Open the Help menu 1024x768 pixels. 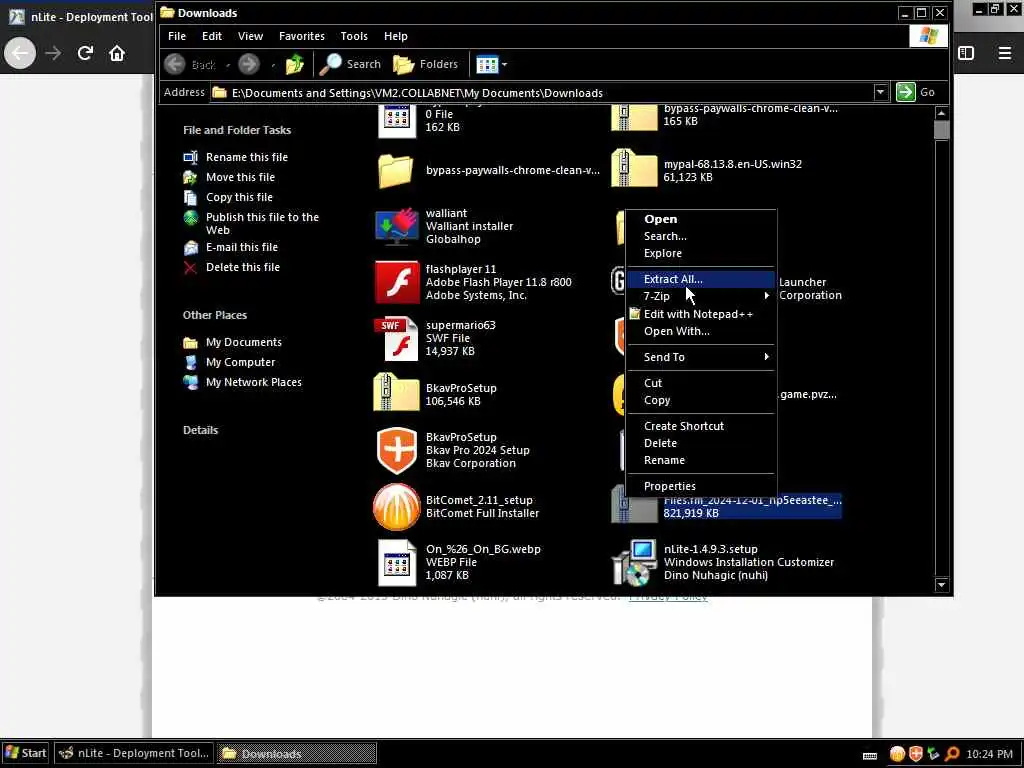pyautogui.click(x=396, y=36)
